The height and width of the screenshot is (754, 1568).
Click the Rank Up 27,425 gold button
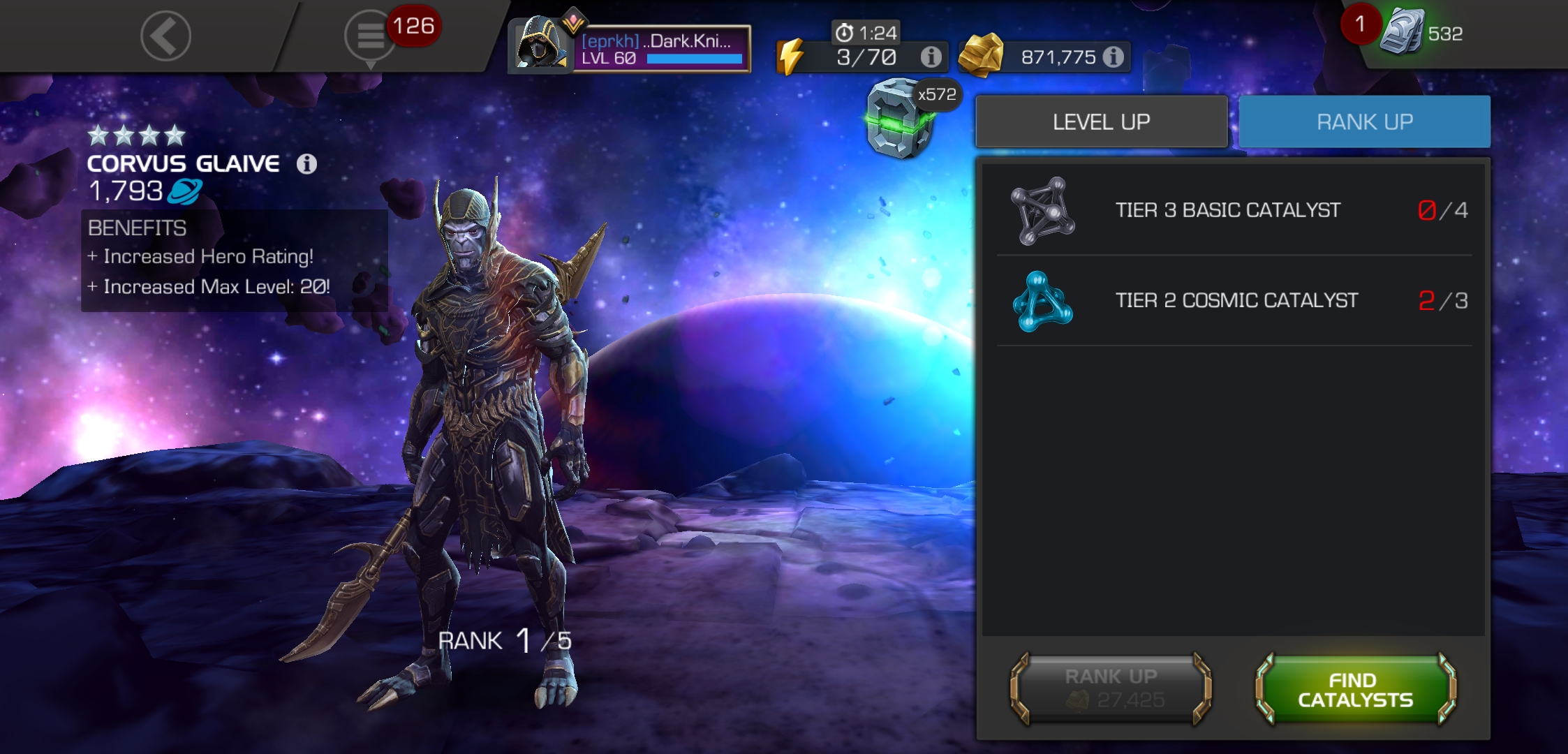[x=1111, y=688]
